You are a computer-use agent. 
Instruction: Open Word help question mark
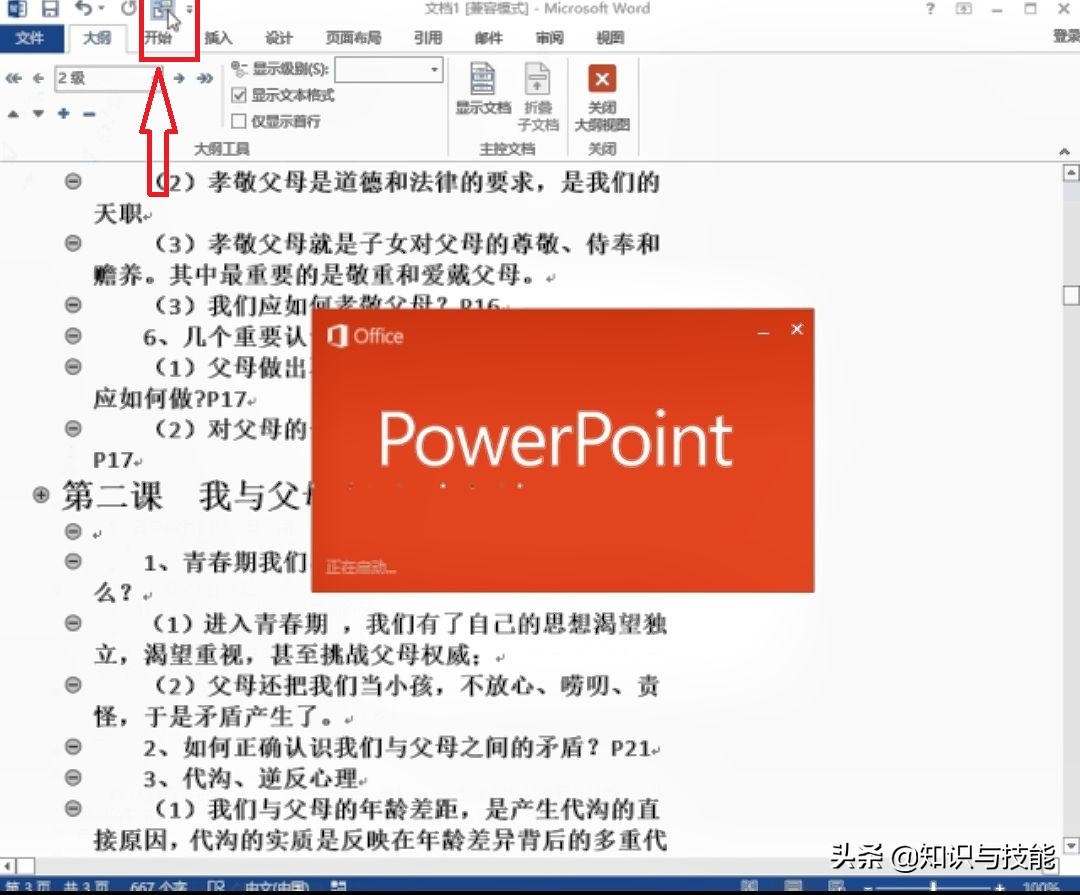point(931,9)
